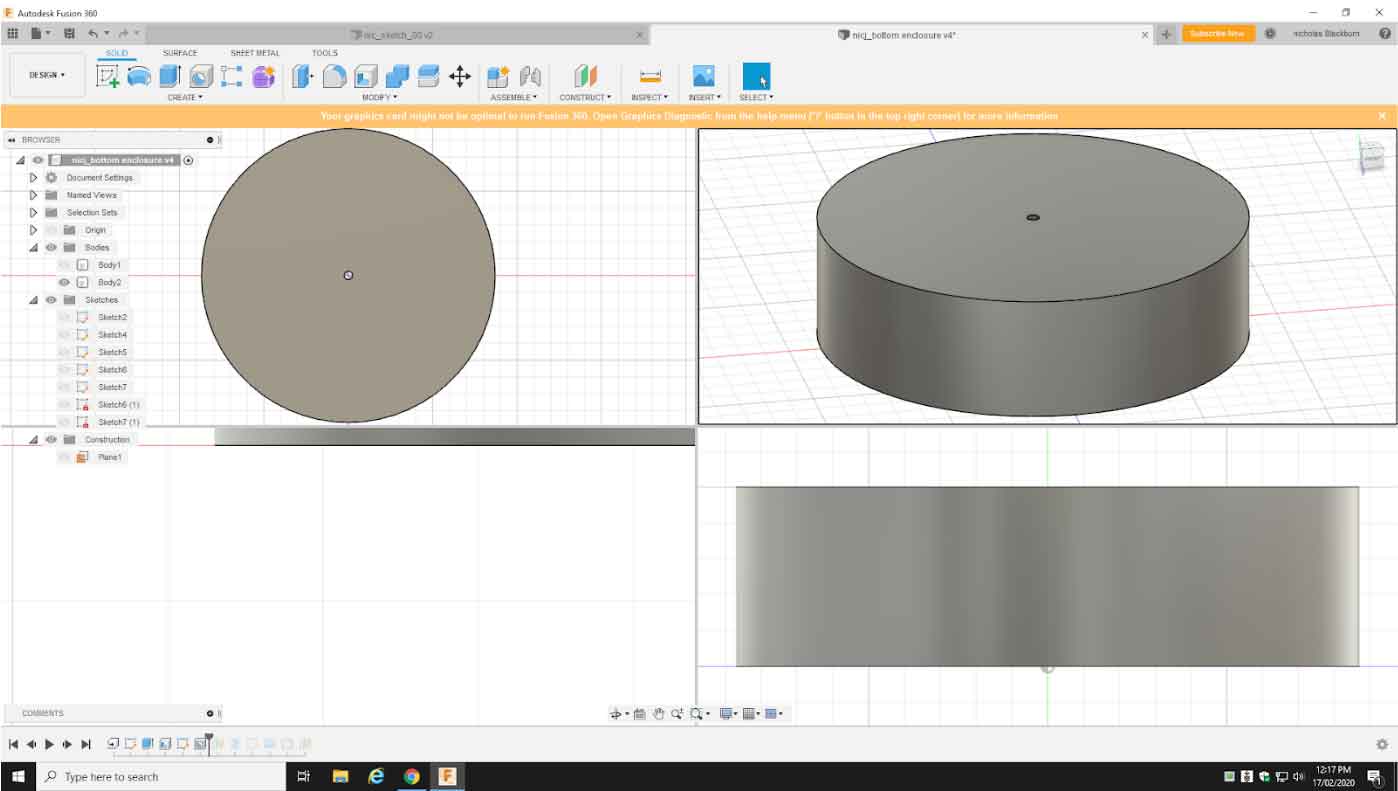Click the ViewCube in the perspective viewport
The width and height of the screenshot is (1398, 791).
tap(1369, 157)
